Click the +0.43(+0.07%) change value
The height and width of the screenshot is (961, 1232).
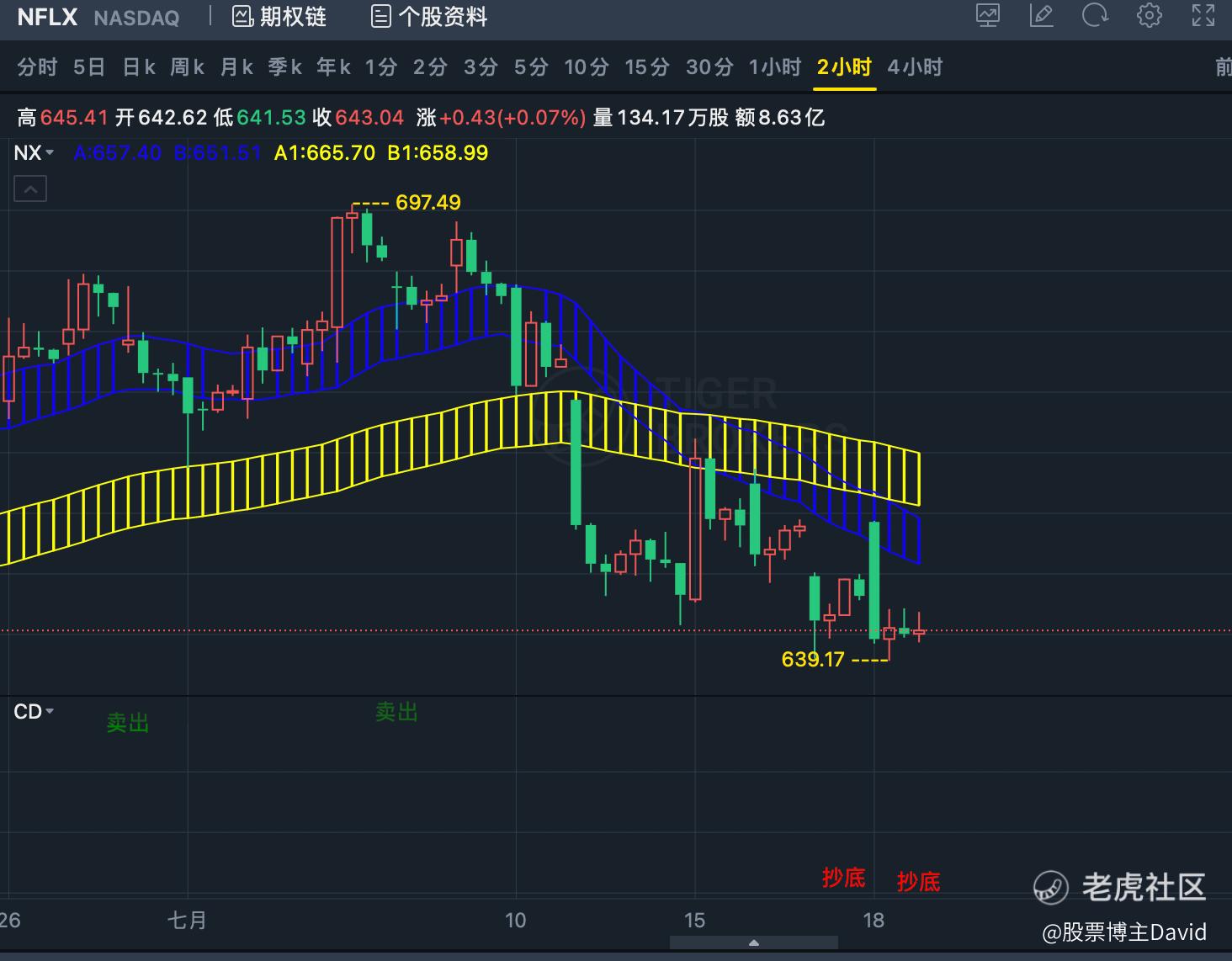(512, 118)
